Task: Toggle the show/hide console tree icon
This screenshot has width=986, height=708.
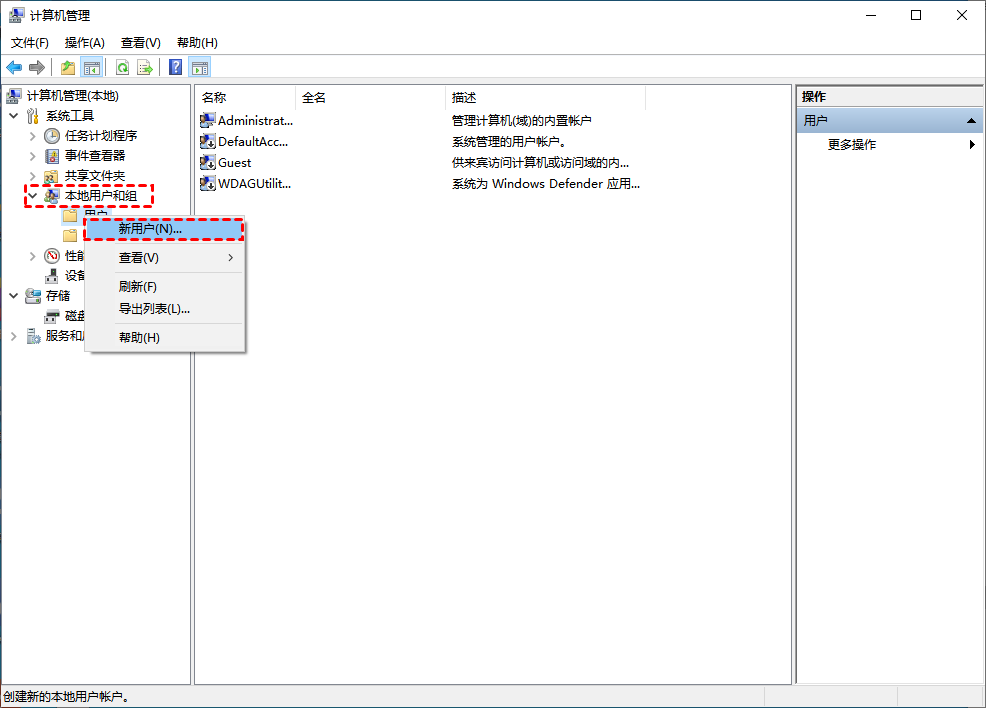Action: click(x=91, y=67)
